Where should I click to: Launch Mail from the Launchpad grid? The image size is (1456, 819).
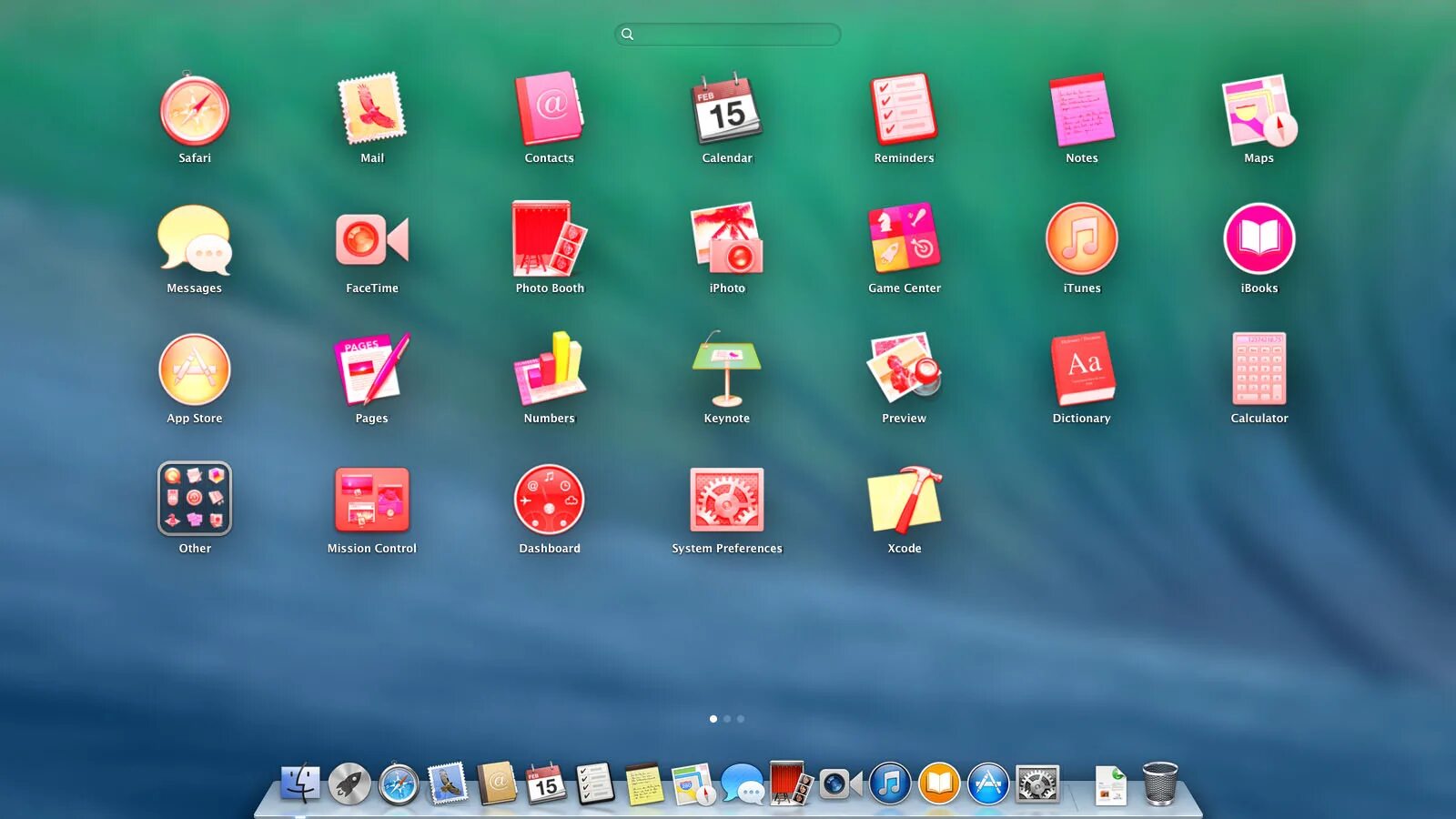click(372, 109)
